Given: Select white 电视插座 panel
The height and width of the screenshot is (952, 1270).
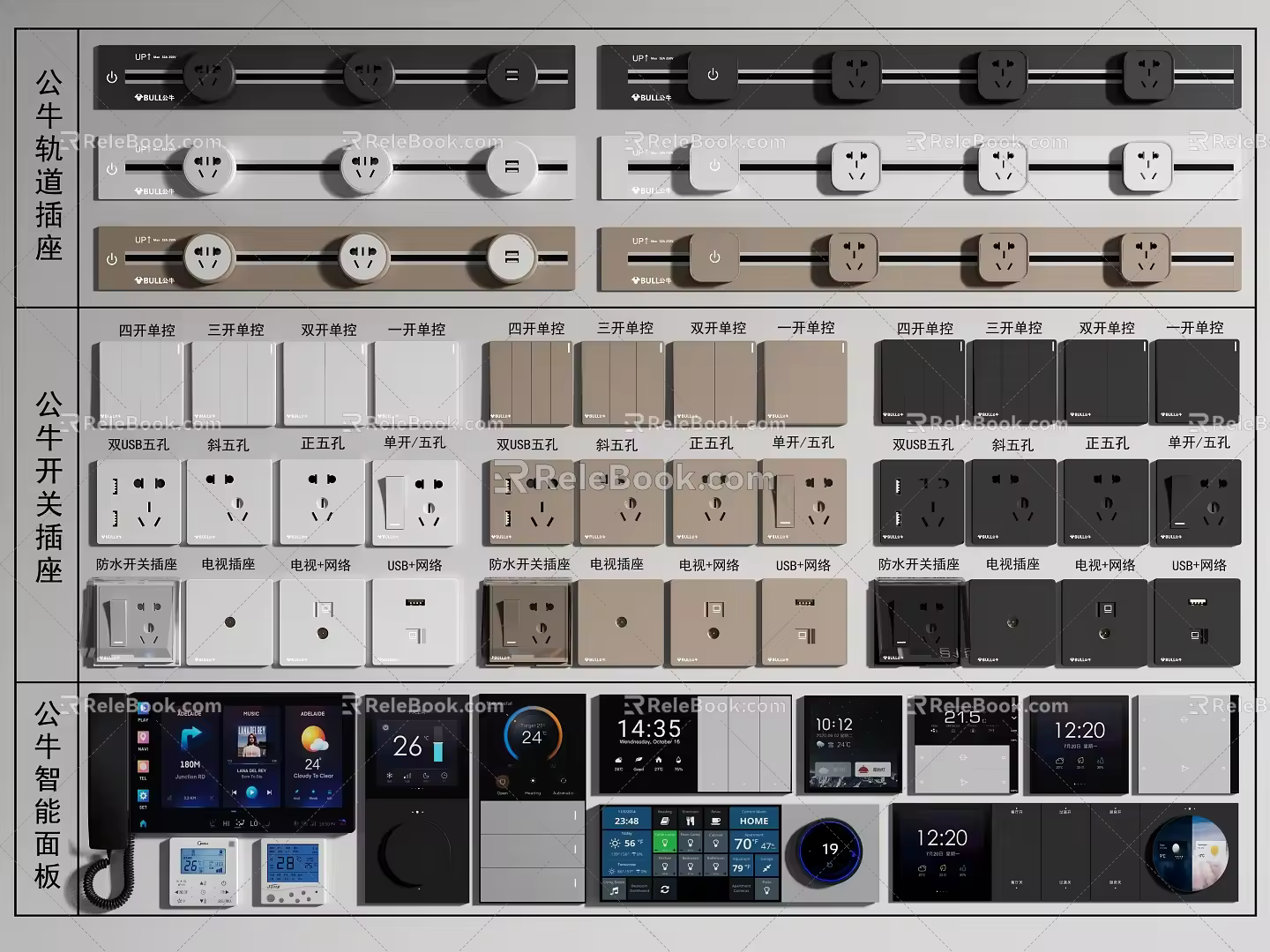Looking at the screenshot, I should click(229, 621).
